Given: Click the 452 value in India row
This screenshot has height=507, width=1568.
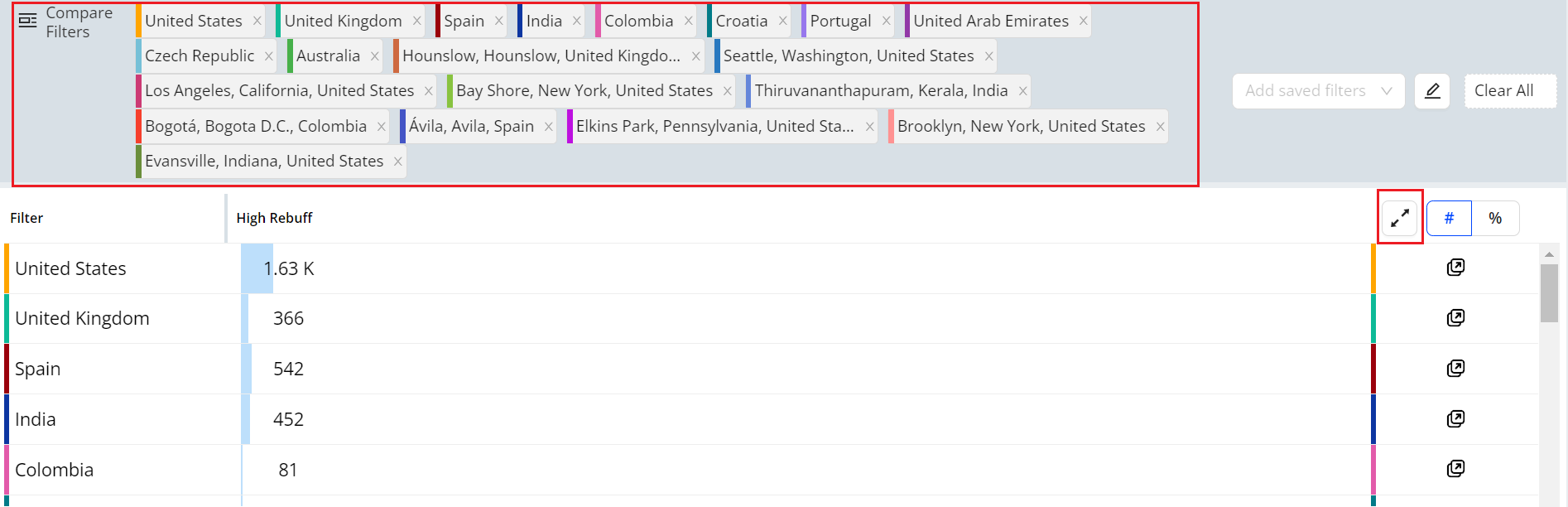Looking at the screenshot, I should point(288,420).
